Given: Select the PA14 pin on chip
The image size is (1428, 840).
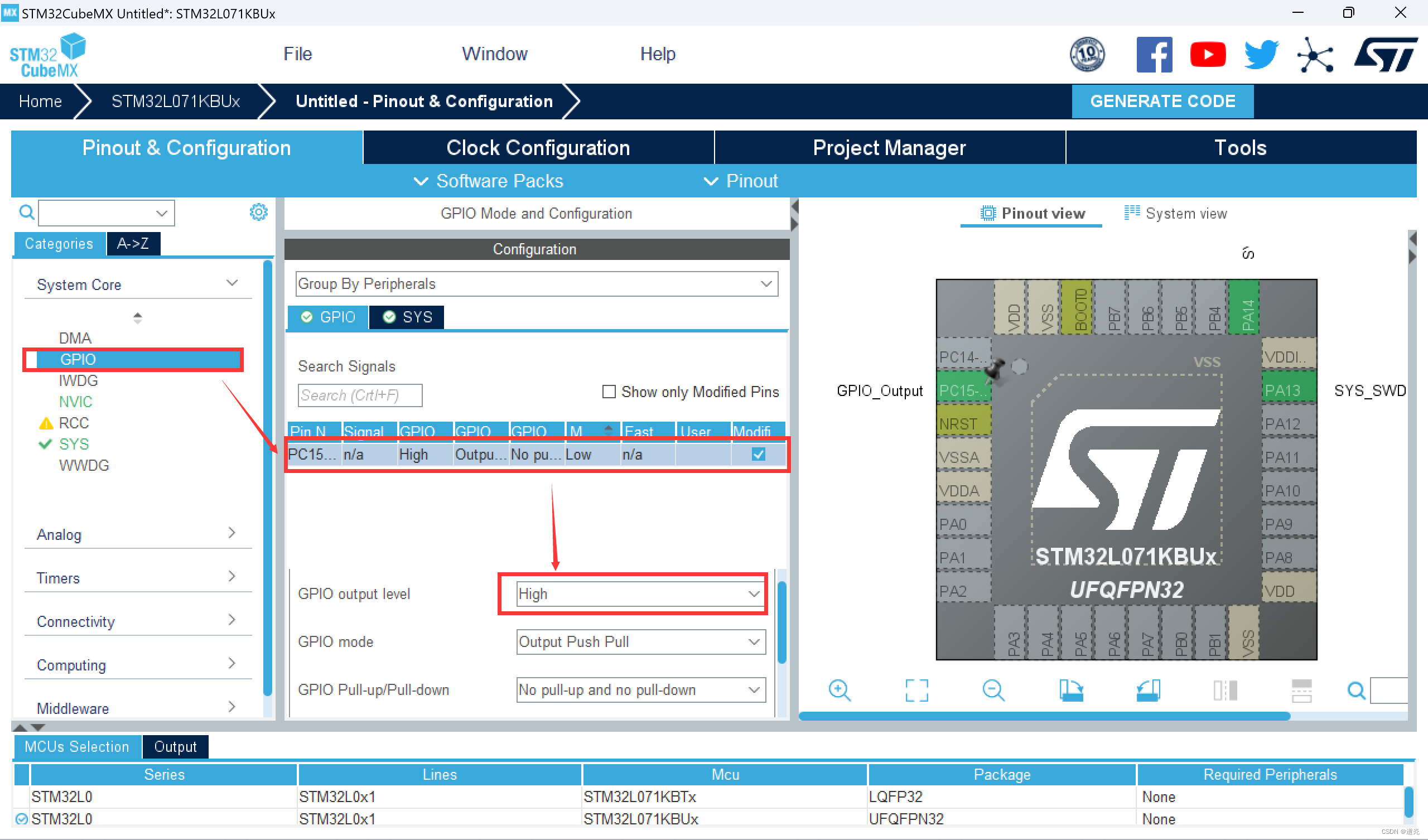Looking at the screenshot, I should coord(1243,307).
